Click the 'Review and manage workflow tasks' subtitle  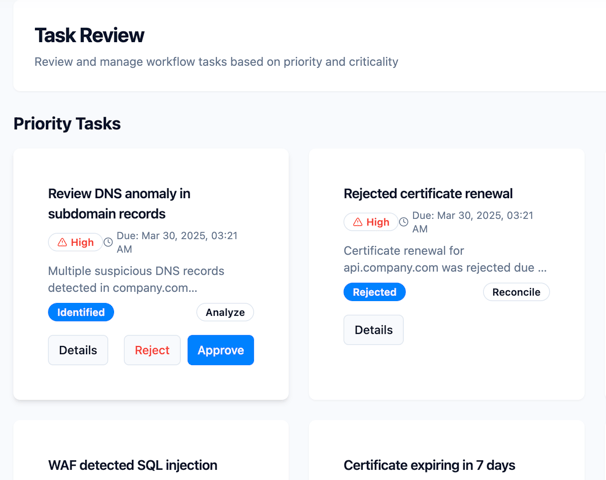(x=216, y=62)
